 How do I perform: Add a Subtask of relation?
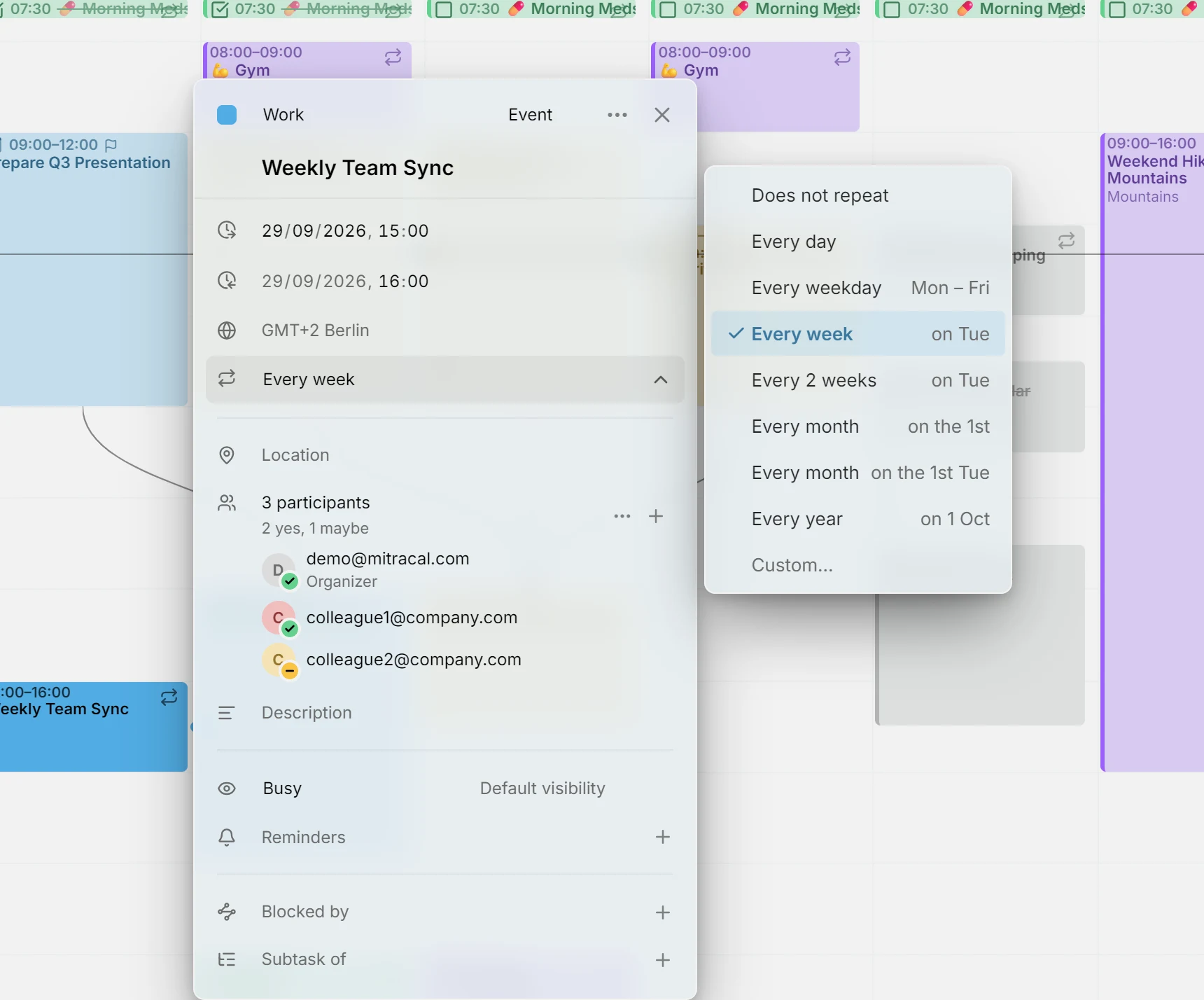663,960
